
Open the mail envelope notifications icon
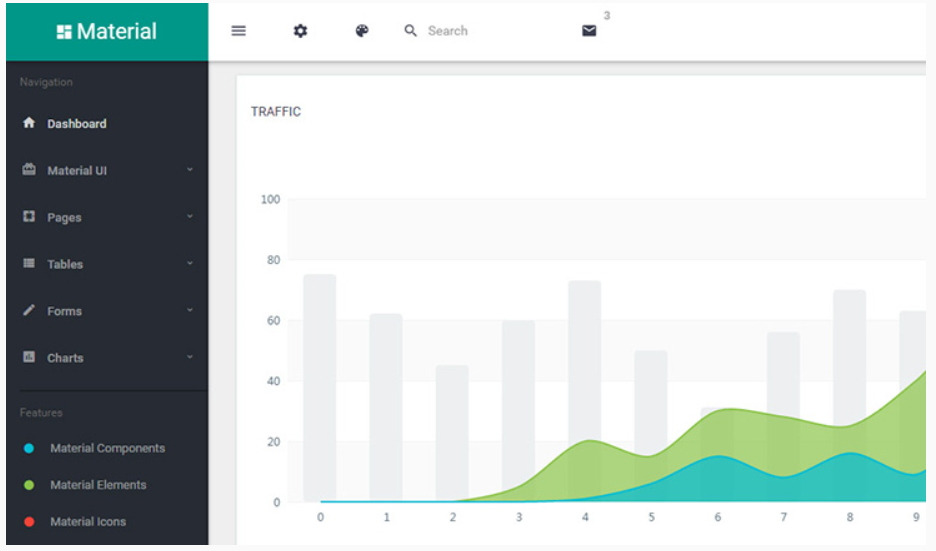click(x=589, y=30)
